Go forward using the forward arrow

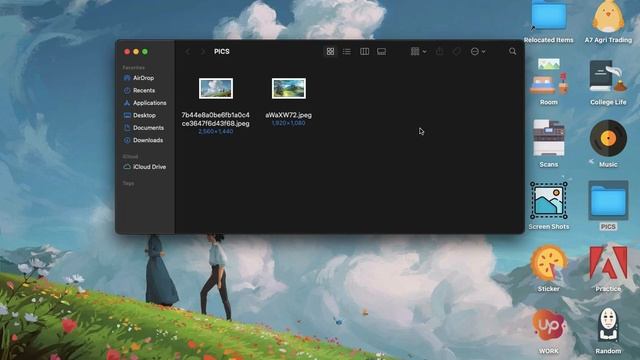tap(203, 52)
